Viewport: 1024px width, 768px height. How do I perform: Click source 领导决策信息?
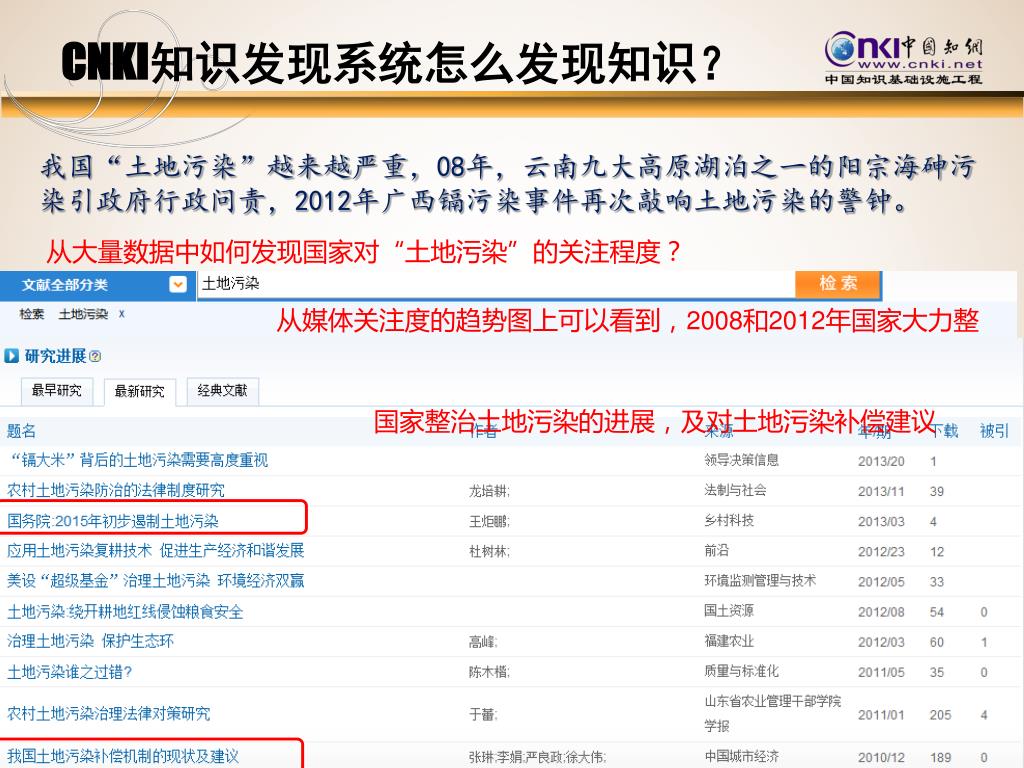[x=741, y=460]
